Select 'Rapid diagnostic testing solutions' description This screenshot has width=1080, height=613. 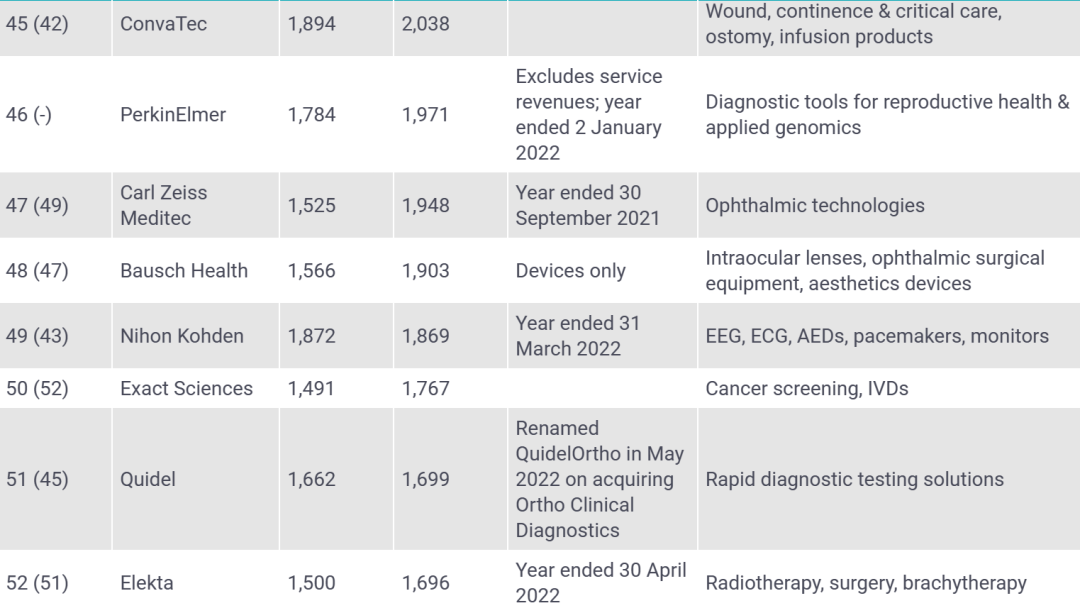pyautogui.click(x=855, y=479)
